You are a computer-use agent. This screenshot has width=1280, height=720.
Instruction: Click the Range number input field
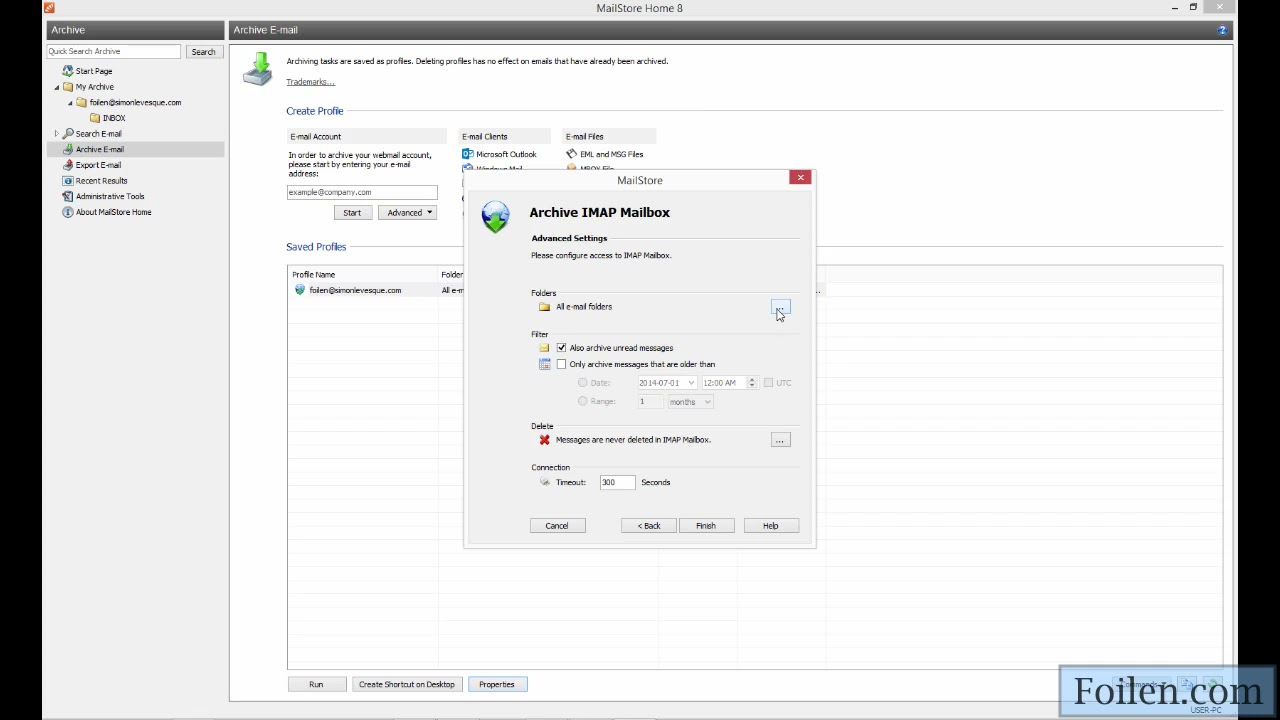click(x=650, y=402)
